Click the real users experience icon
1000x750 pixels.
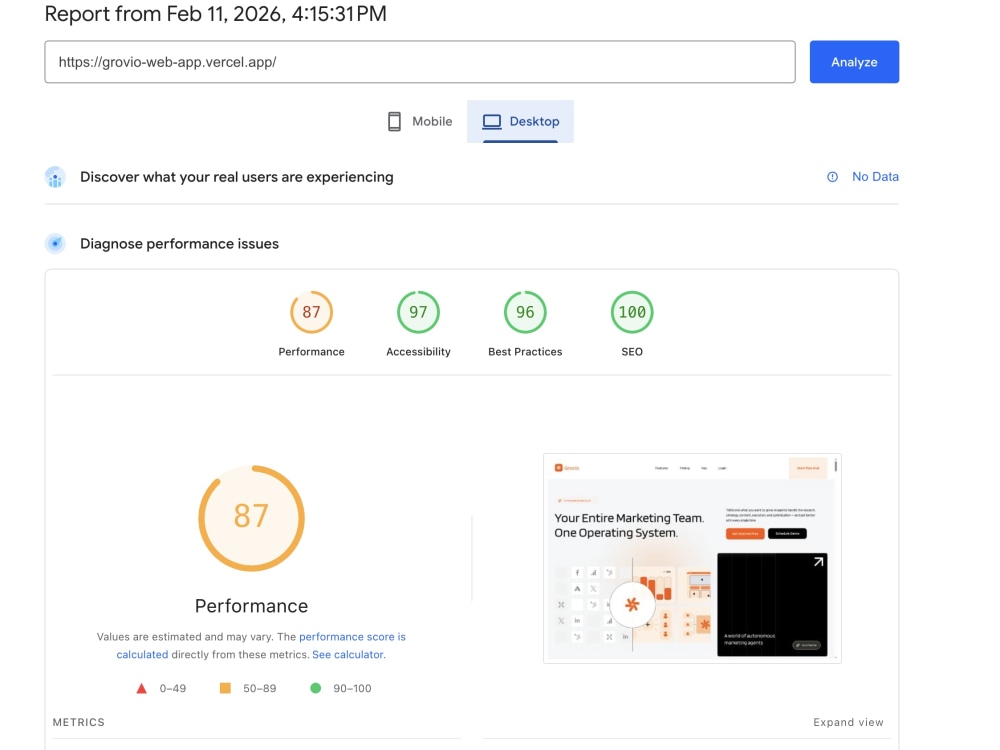tap(55, 177)
